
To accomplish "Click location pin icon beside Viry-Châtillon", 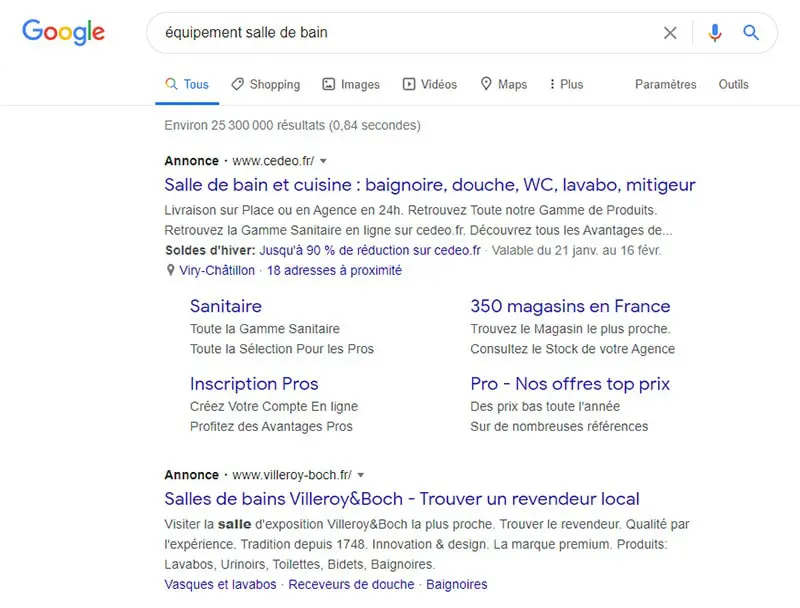I will coord(170,270).
